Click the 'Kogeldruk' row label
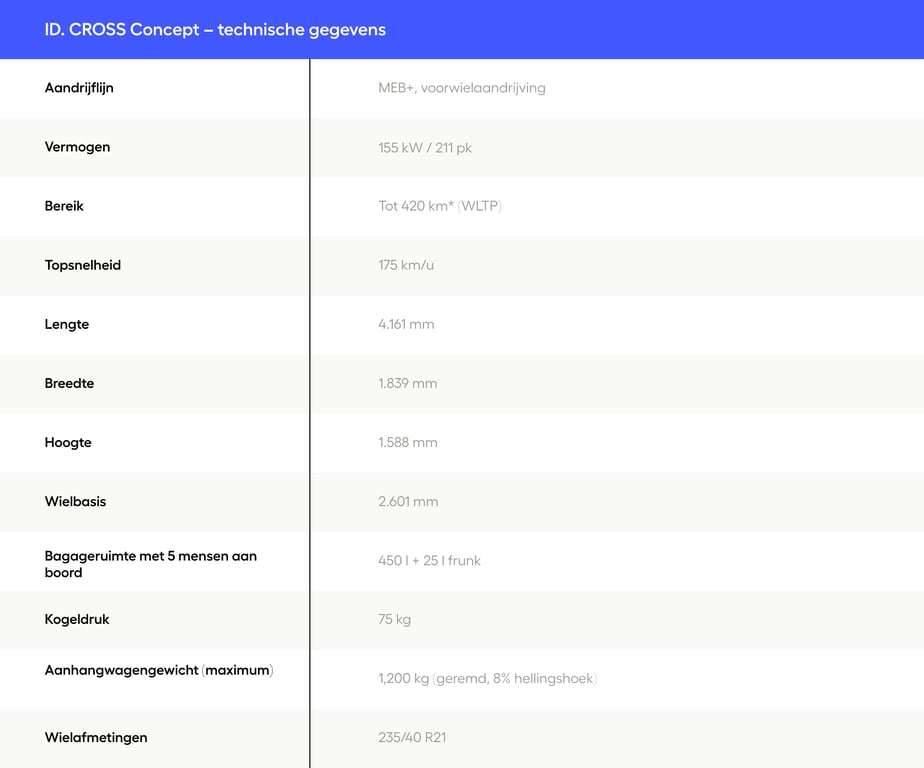Viewport: 924px width, 768px height. click(x=77, y=619)
